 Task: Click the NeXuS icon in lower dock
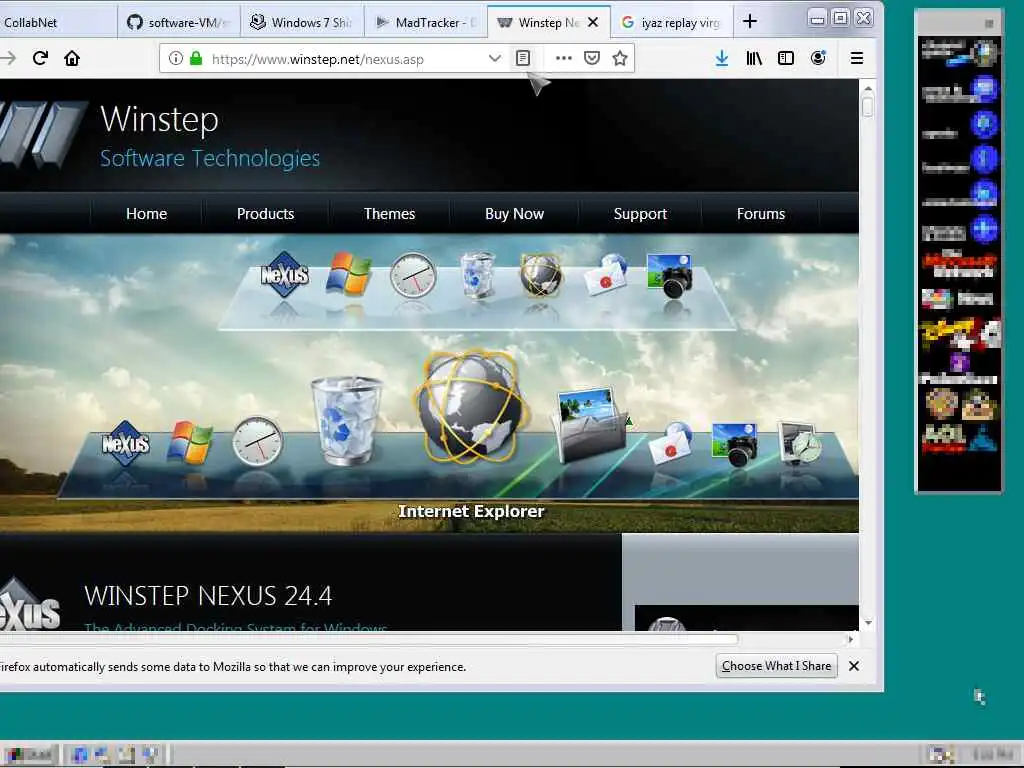[125, 443]
